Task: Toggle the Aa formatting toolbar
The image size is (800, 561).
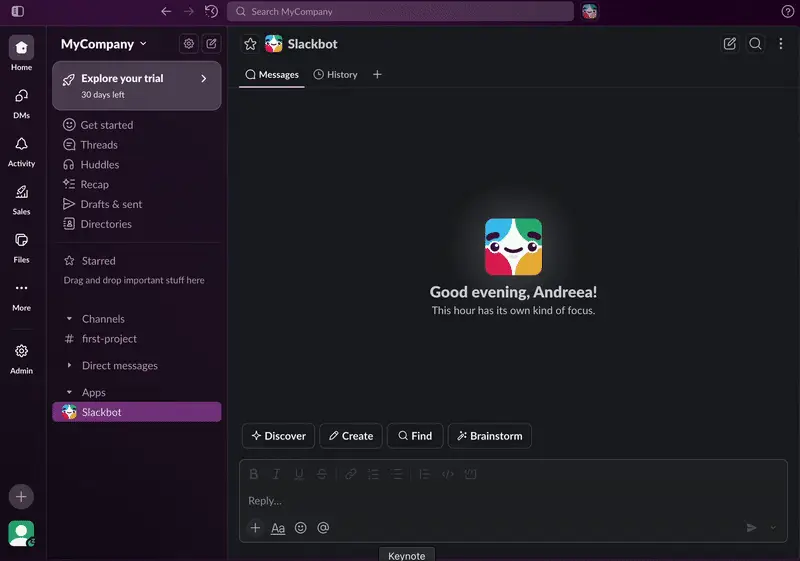Action: tap(278, 528)
